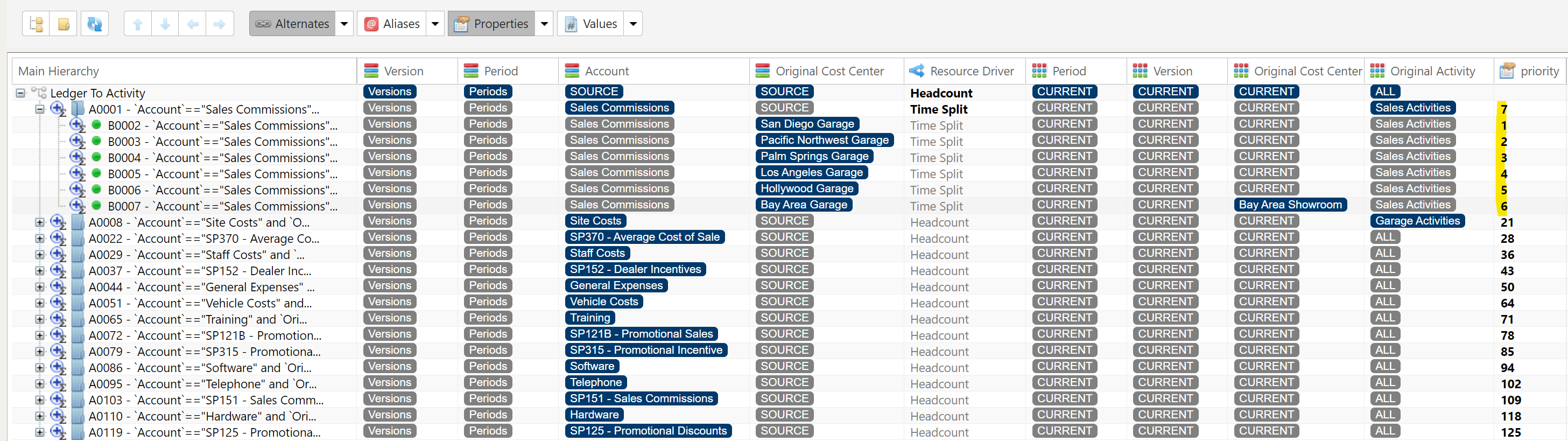The width and height of the screenshot is (1568, 441).
Task: Click the Hollywood Garage tag
Action: pos(806,188)
